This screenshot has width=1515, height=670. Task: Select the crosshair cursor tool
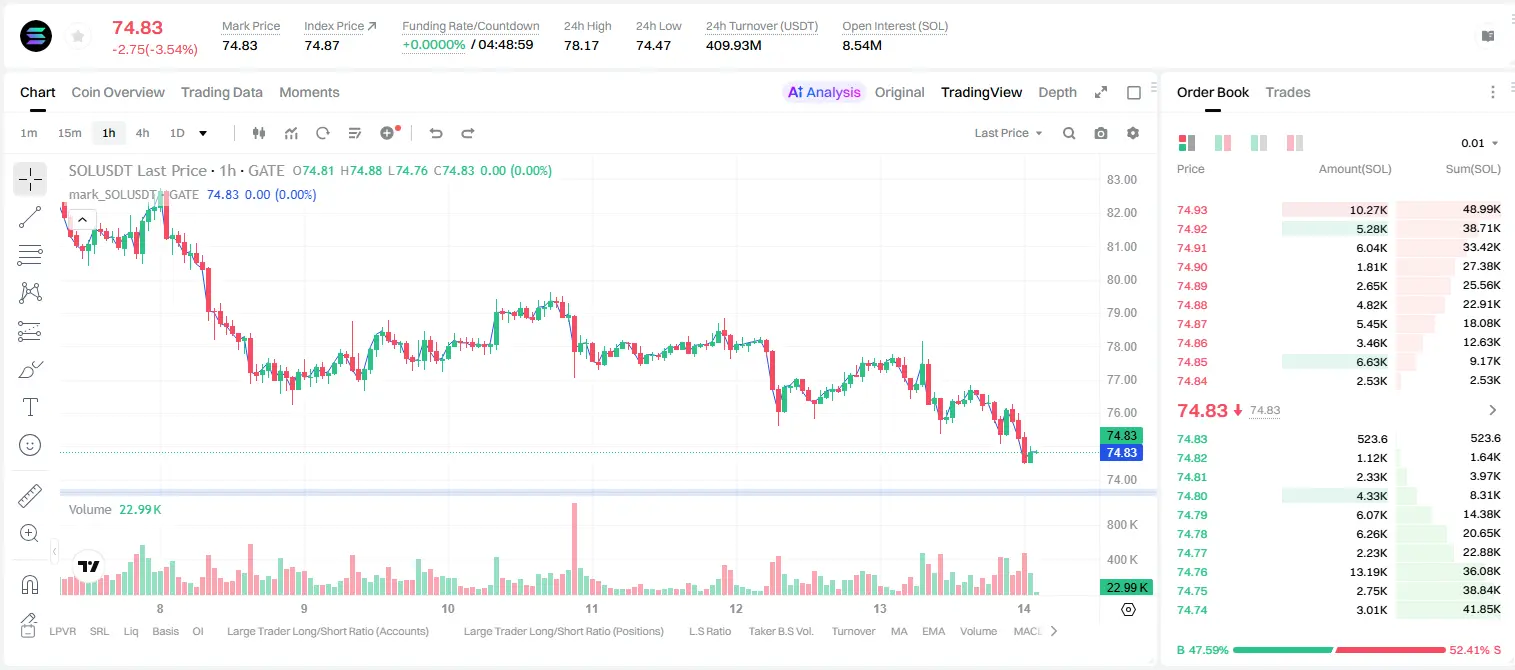30,179
